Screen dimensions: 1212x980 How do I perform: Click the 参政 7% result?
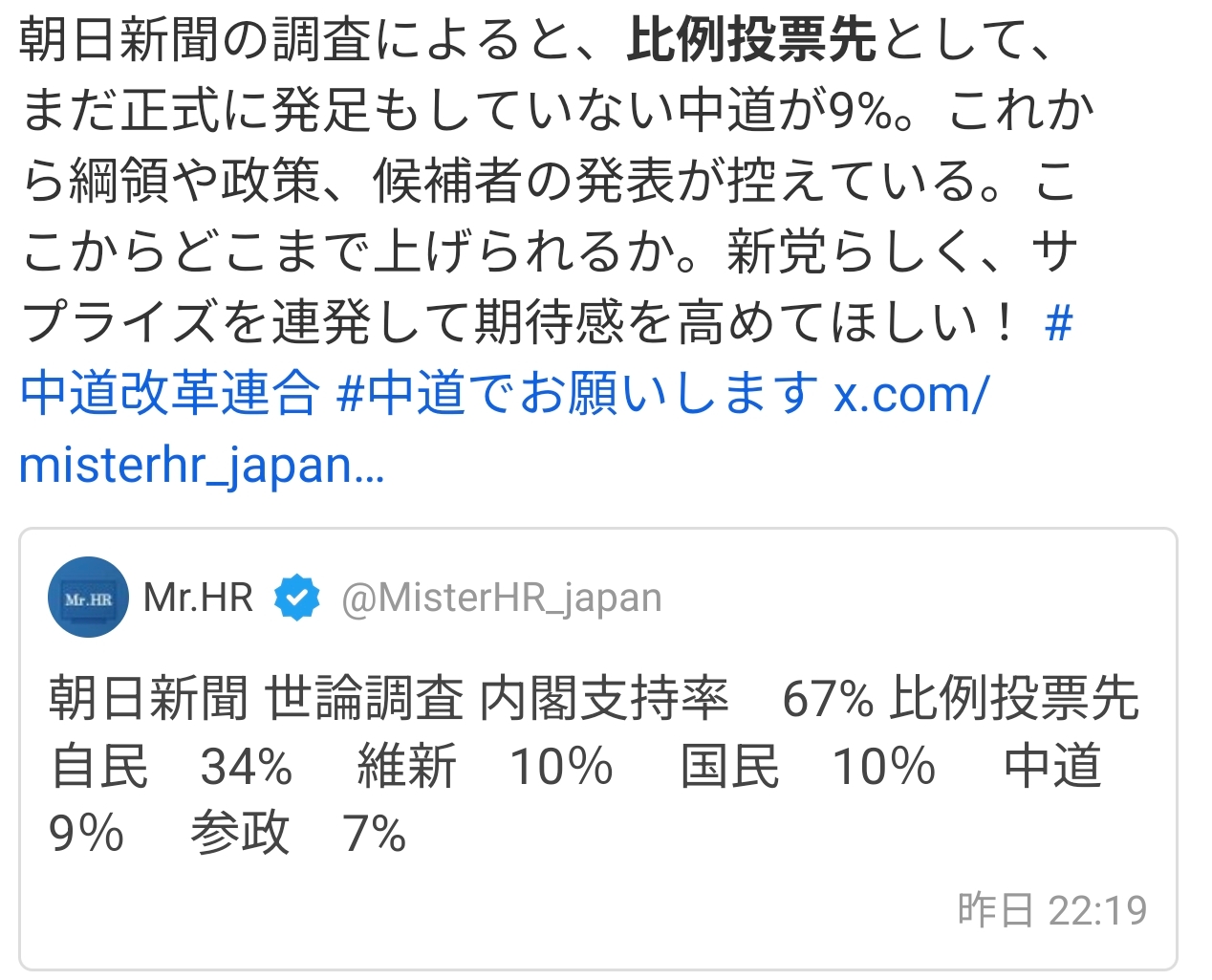(x=298, y=834)
